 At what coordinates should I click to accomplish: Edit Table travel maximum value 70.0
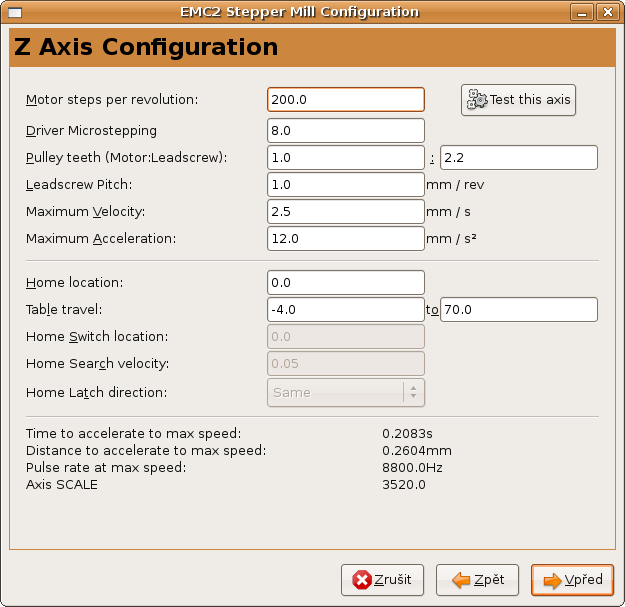coord(518,310)
